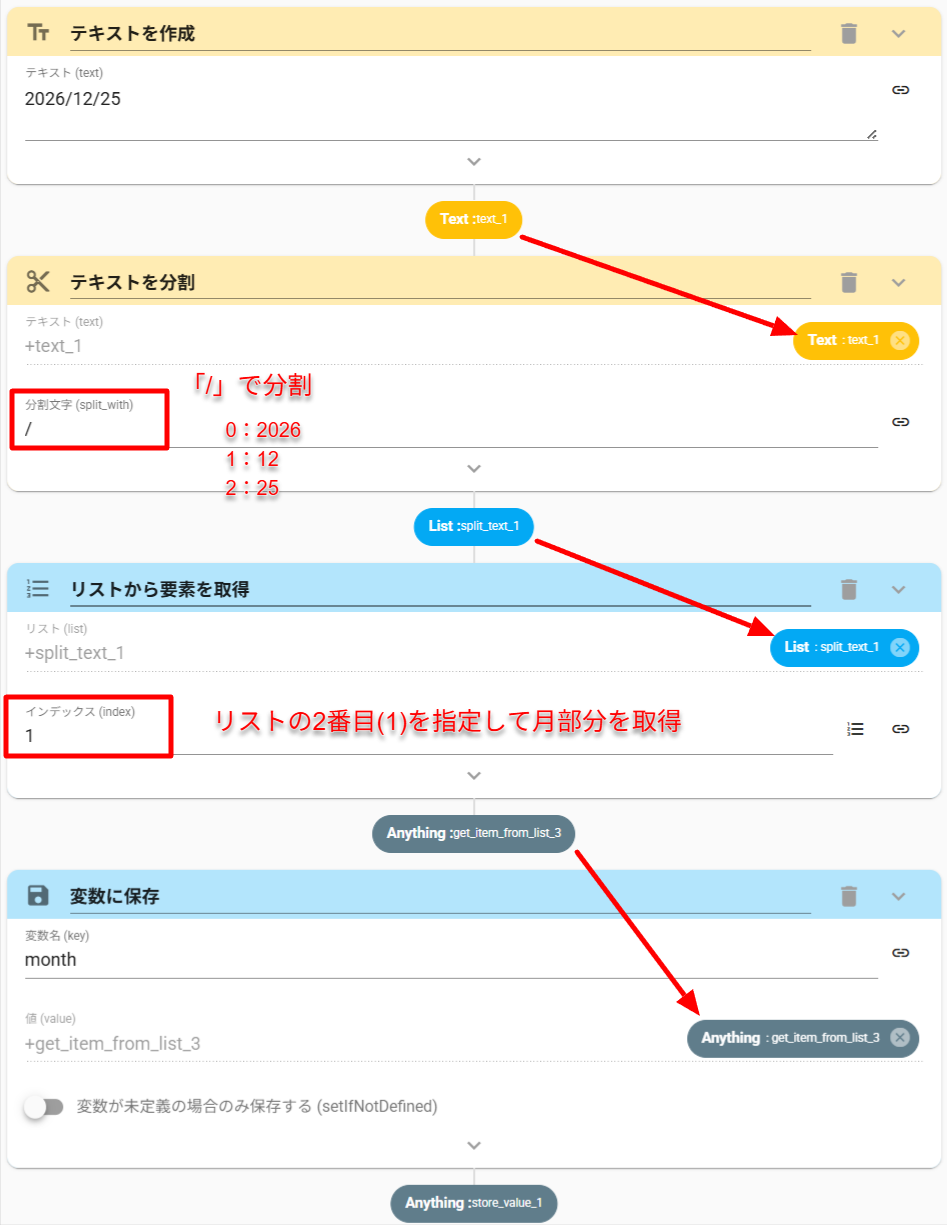This screenshot has width=947, height=1225.
Task: Click list icon beside the index field
Action: click(855, 729)
